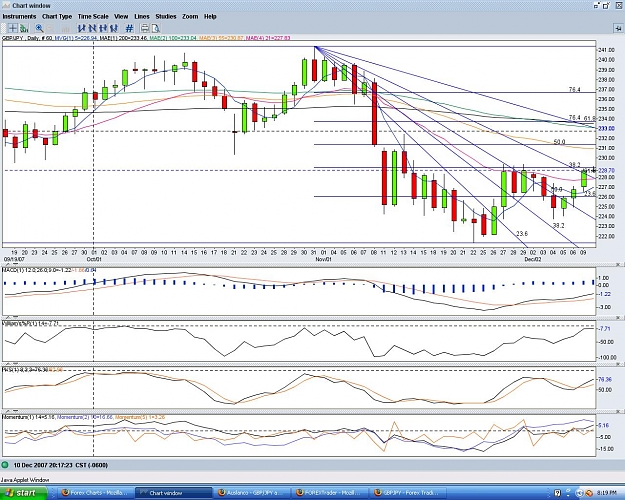625x500 pixels.
Task: Select the MAB(1) 200 moving average legend
Action: pyautogui.click(x=123, y=38)
